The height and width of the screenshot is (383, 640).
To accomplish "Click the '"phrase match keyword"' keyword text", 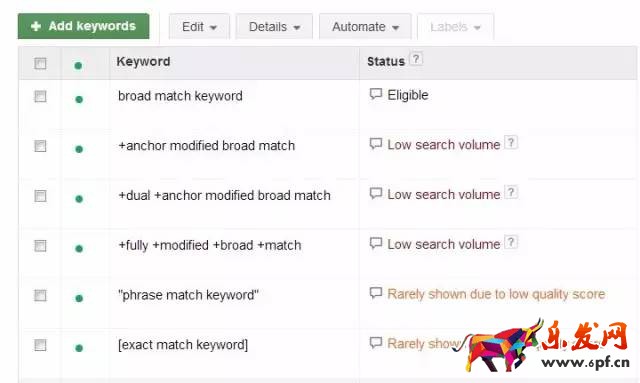I will 188,295.
